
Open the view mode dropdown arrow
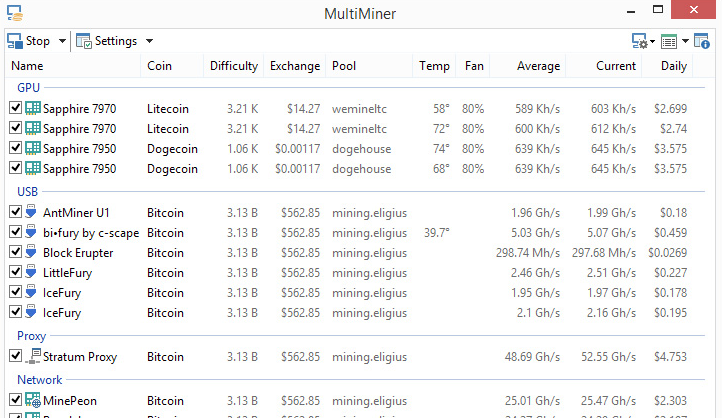pyautogui.click(x=685, y=41)
